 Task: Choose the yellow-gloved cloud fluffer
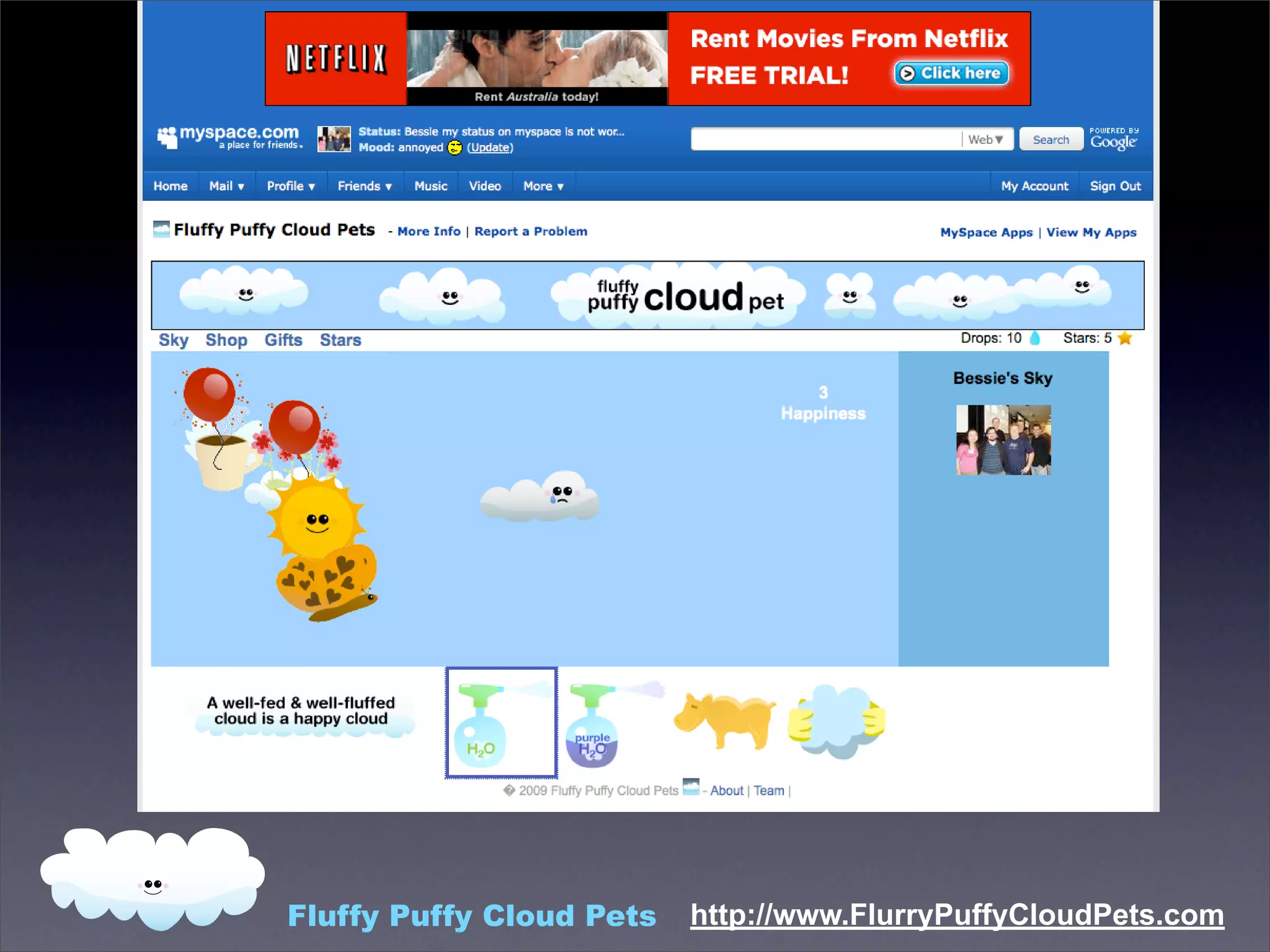point(836,721)
